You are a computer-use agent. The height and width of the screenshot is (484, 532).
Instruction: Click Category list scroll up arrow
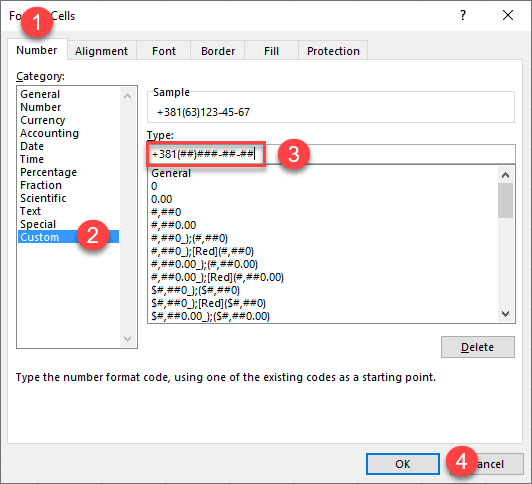(x=128, y=96)
